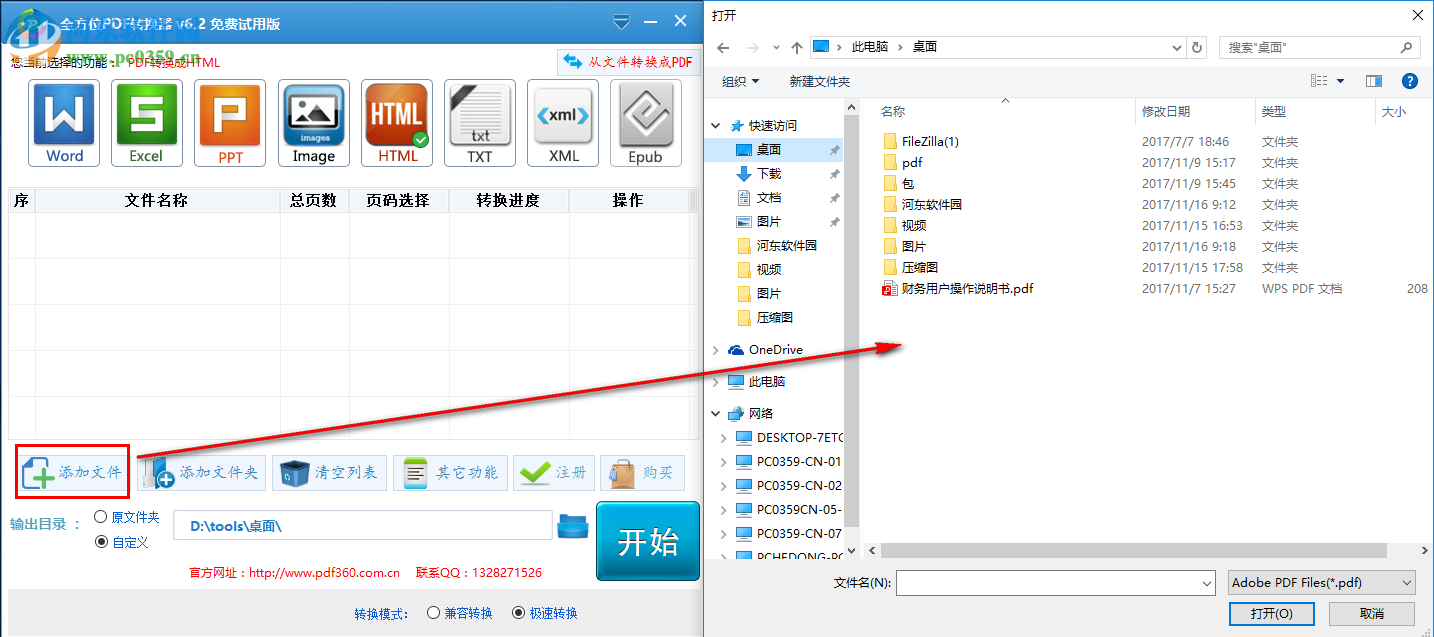Pick the HTML conversion format
This screenshot has width=1434, height=637.
tap(397, 123)
